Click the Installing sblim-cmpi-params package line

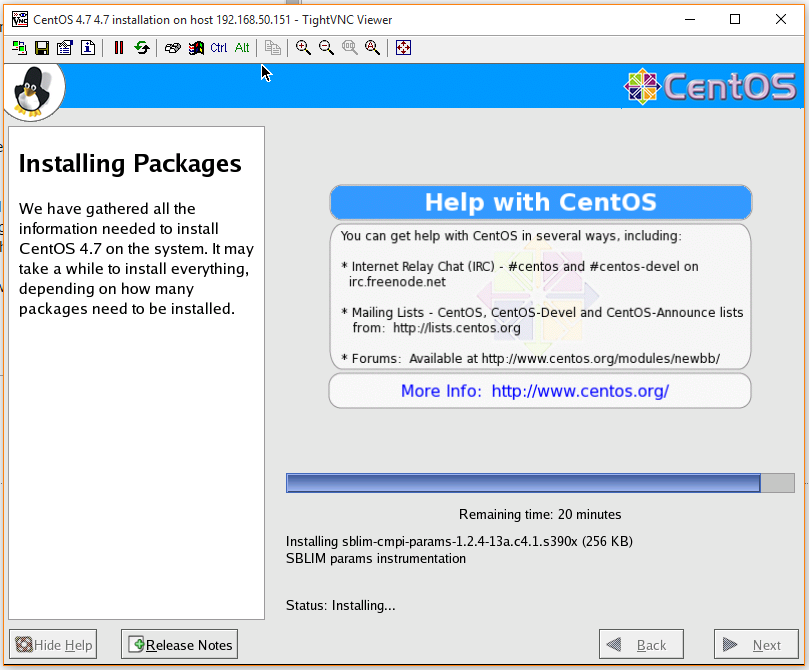[x=459, y=541]
